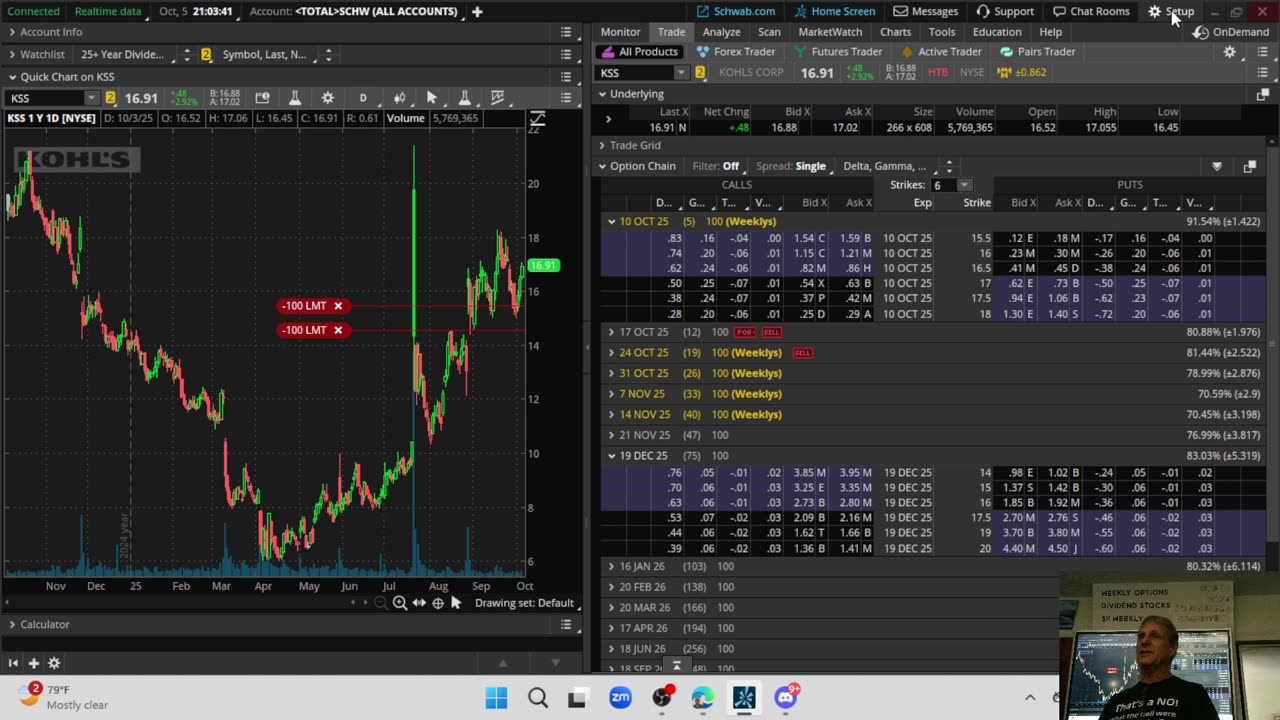
Task: Collapse the Underlying section
Action: tap(602, 94)
